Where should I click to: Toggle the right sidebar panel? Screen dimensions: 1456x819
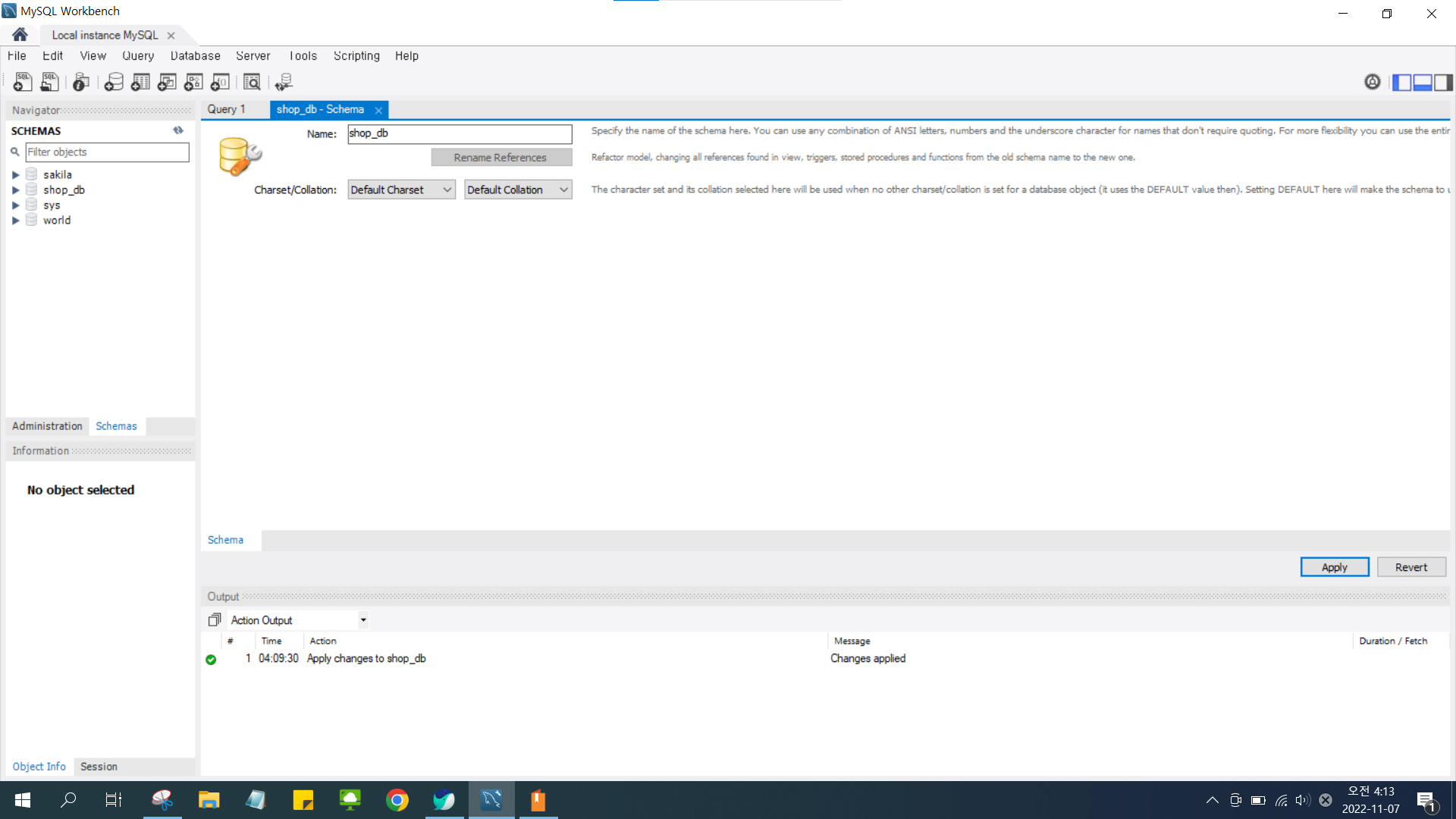pos(1443,82)
